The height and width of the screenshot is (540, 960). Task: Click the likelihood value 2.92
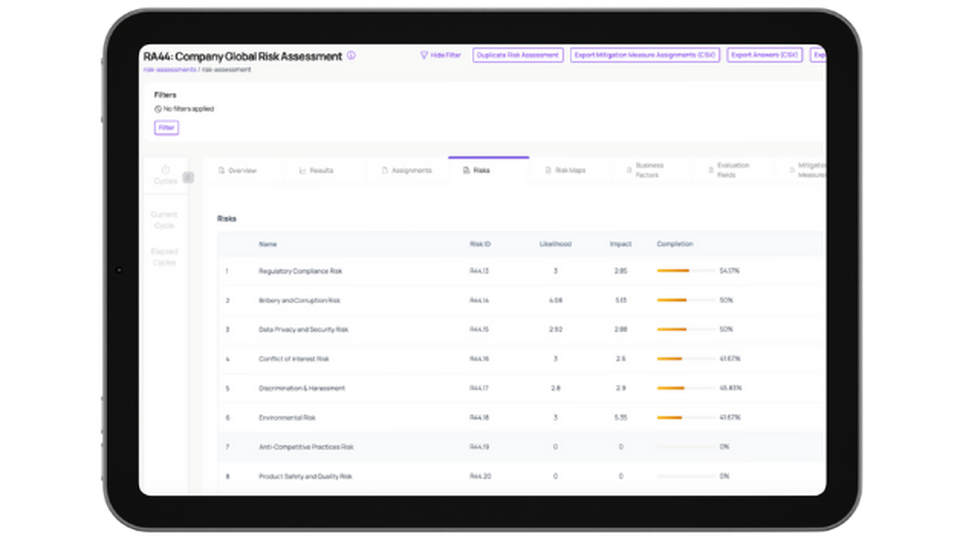[x=555, y=330]
